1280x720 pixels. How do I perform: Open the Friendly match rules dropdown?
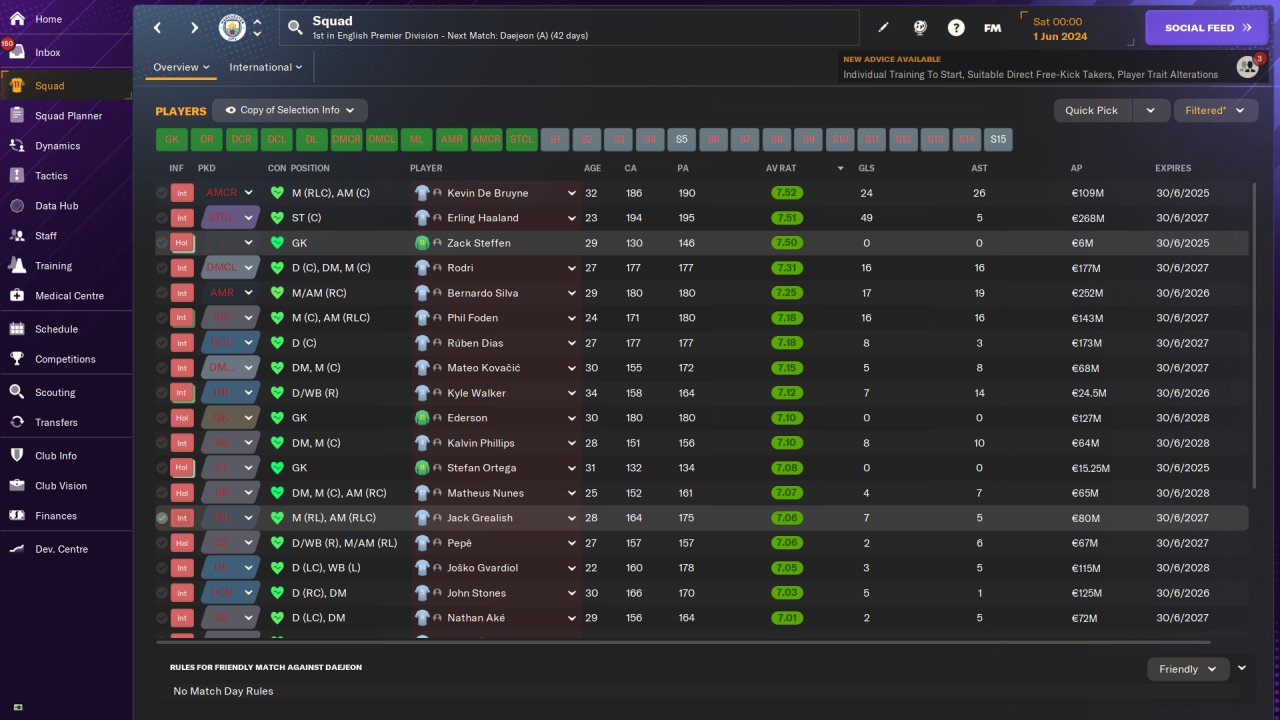tap(1188, 669)
